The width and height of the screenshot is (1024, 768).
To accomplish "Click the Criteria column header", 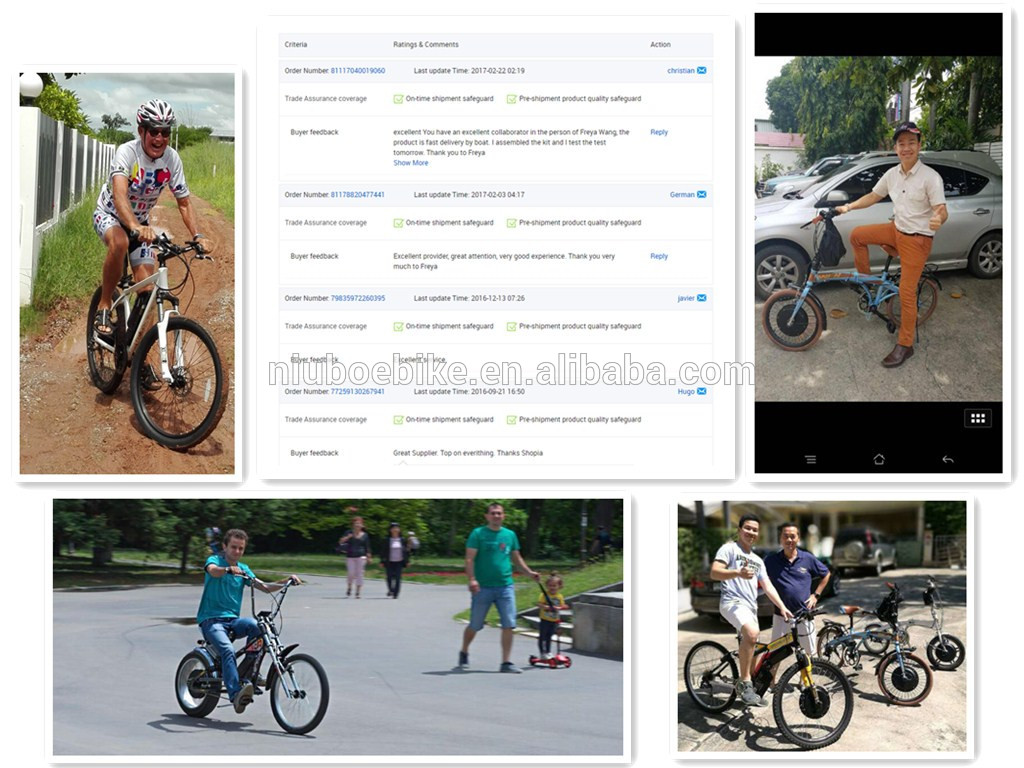I will (x=296, y=44).
